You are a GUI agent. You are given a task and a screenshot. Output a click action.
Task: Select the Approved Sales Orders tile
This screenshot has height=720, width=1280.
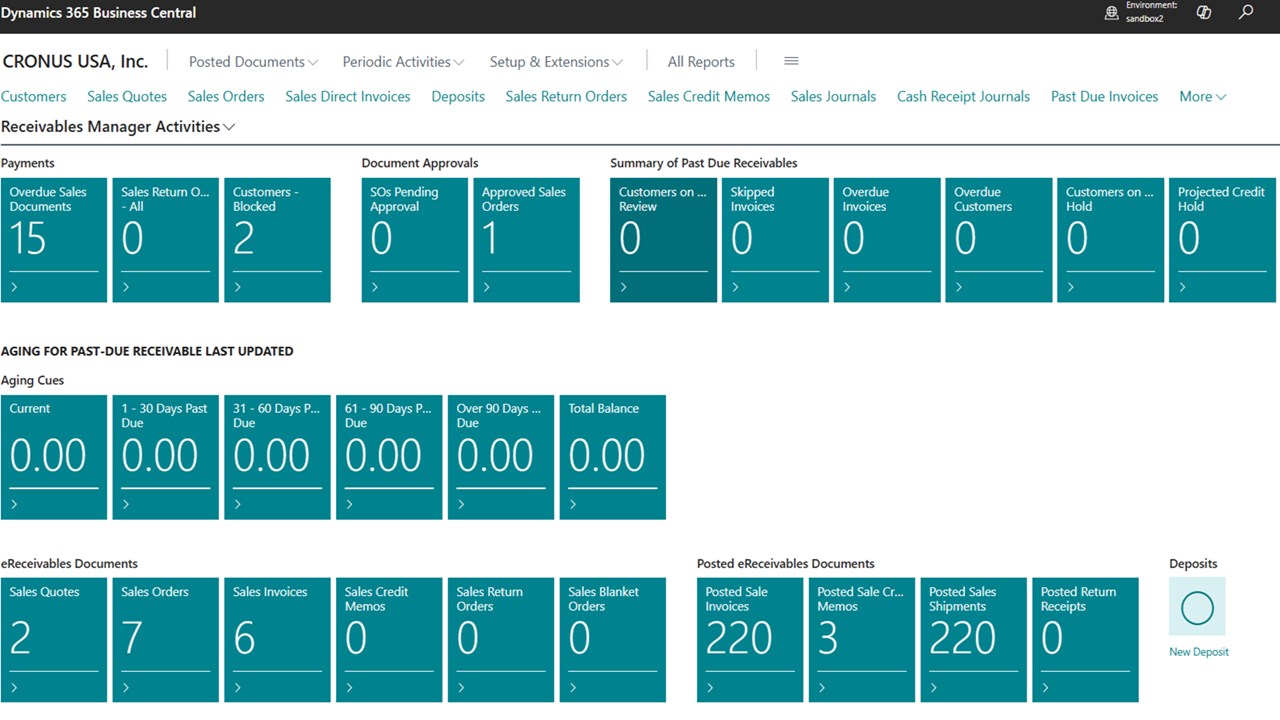(x=526, y=240)
